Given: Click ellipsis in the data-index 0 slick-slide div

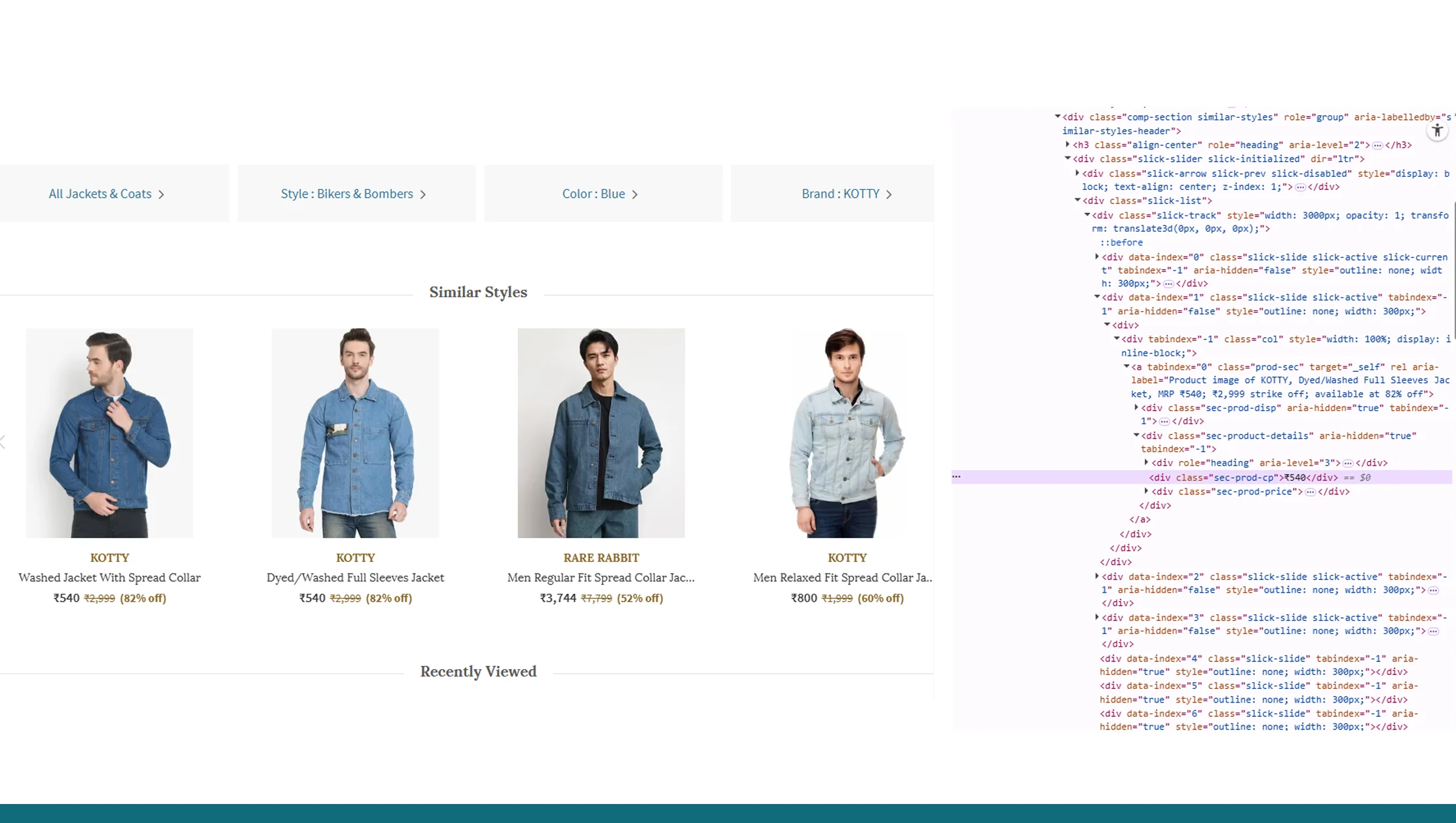Looking at the screenshot, I should (x=1168, y=283).
